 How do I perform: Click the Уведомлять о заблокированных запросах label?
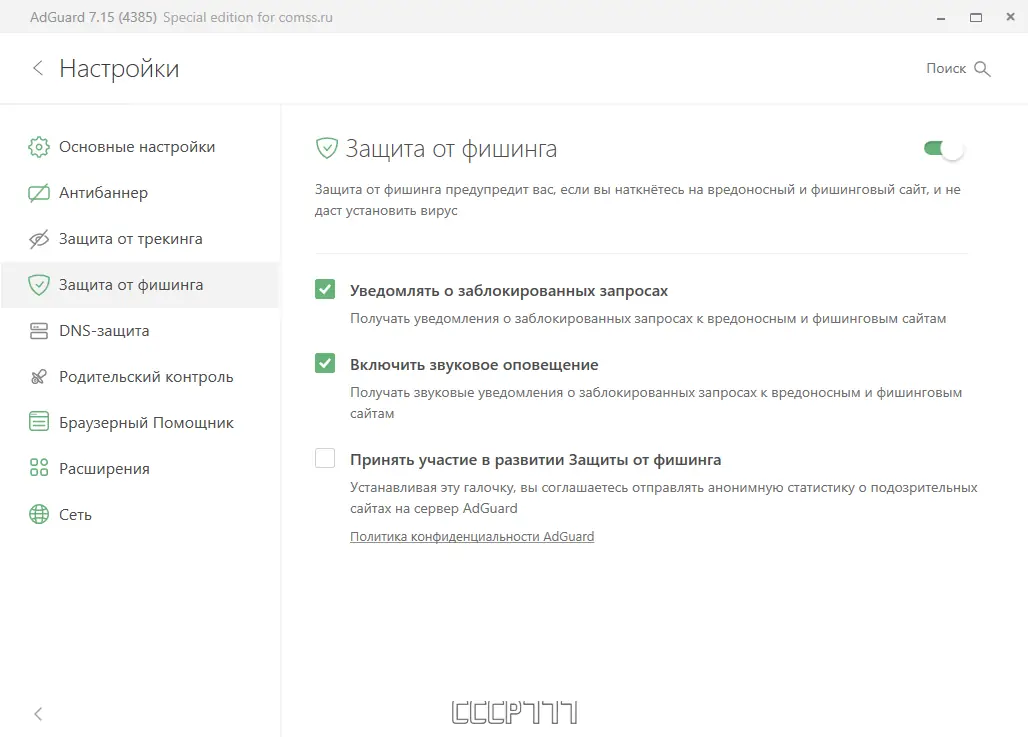pos(509,290)
